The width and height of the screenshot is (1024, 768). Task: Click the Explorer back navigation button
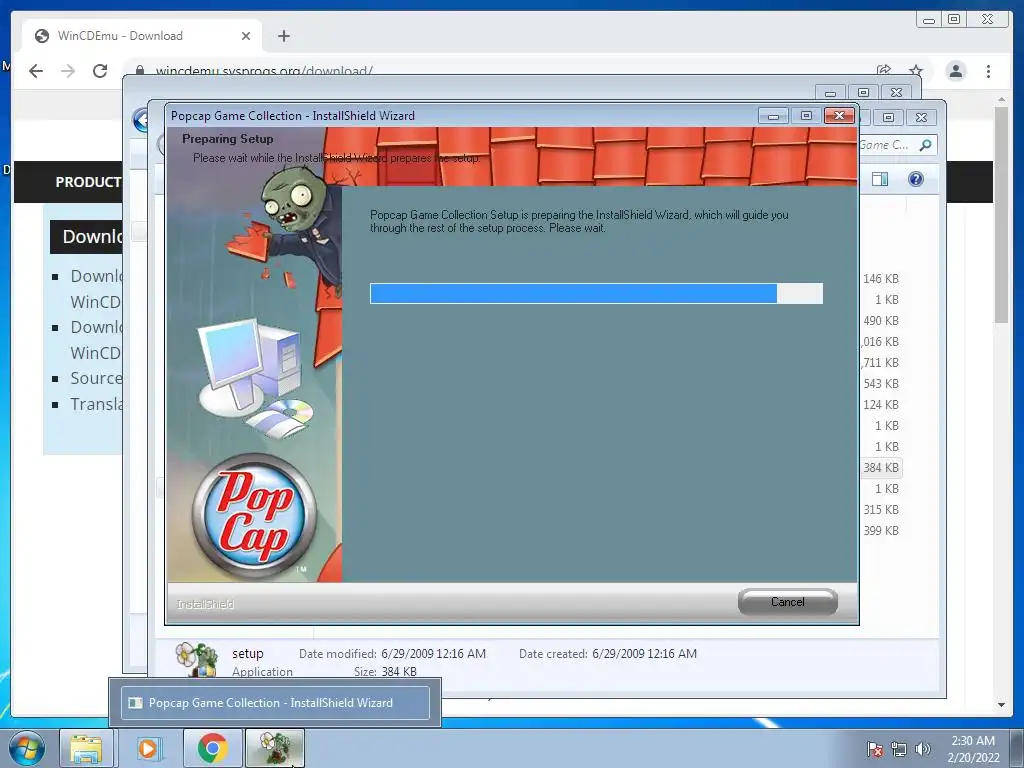coord(141,120)
